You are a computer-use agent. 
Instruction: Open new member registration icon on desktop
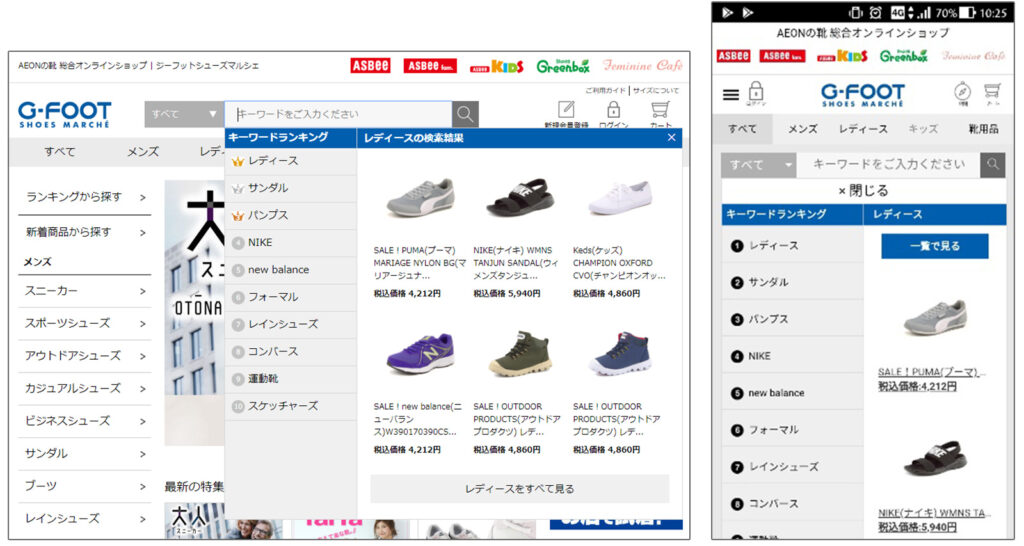[566, 109]
